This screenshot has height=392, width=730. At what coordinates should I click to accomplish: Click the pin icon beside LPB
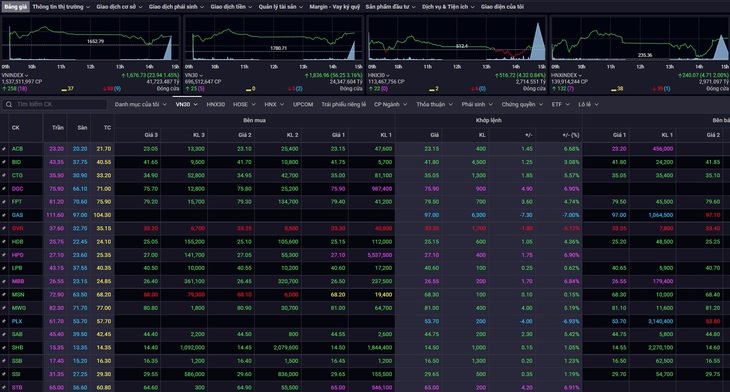point(4,268)
